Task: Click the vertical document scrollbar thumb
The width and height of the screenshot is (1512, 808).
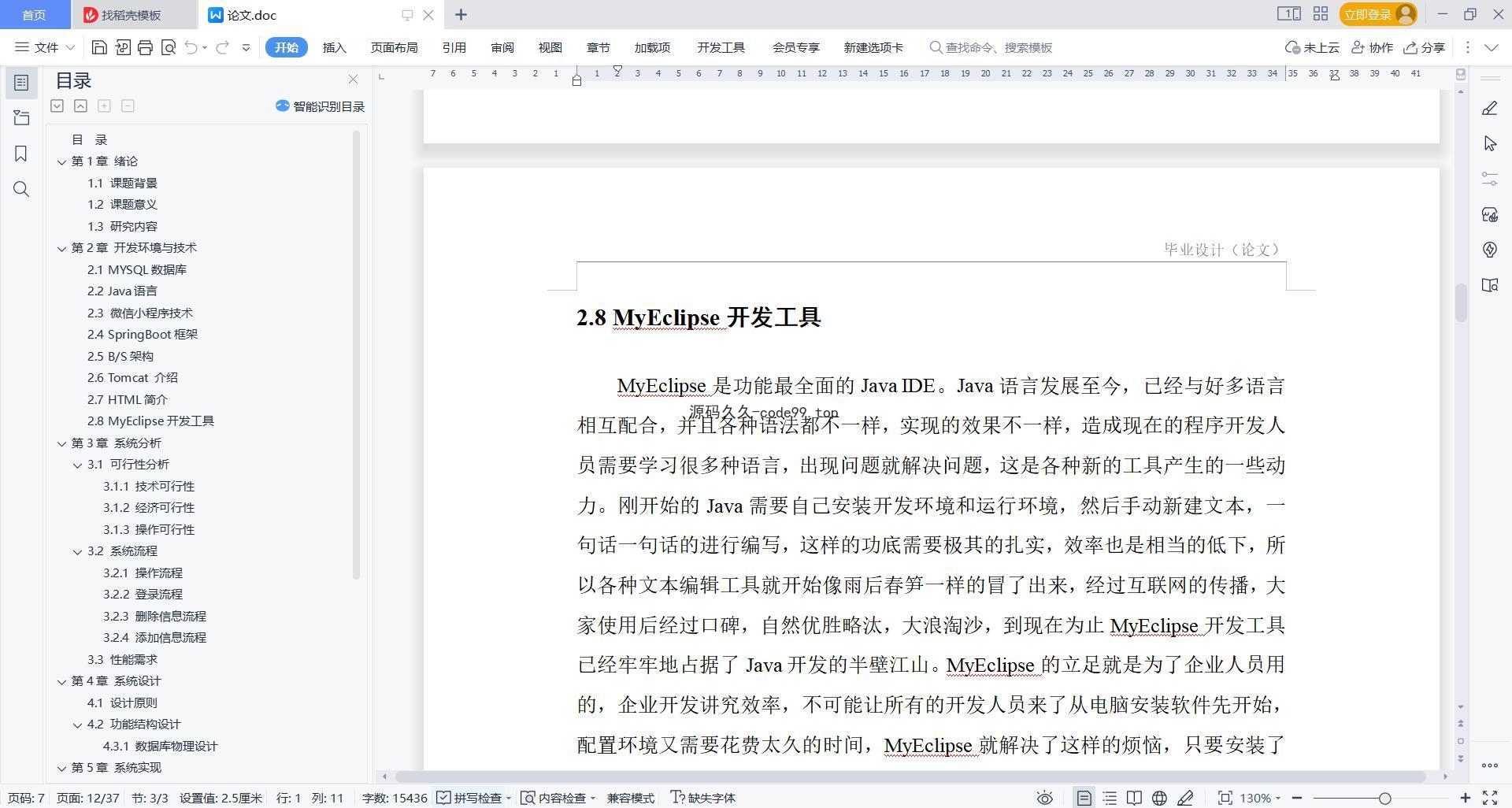Action: tap(1461, 302)
